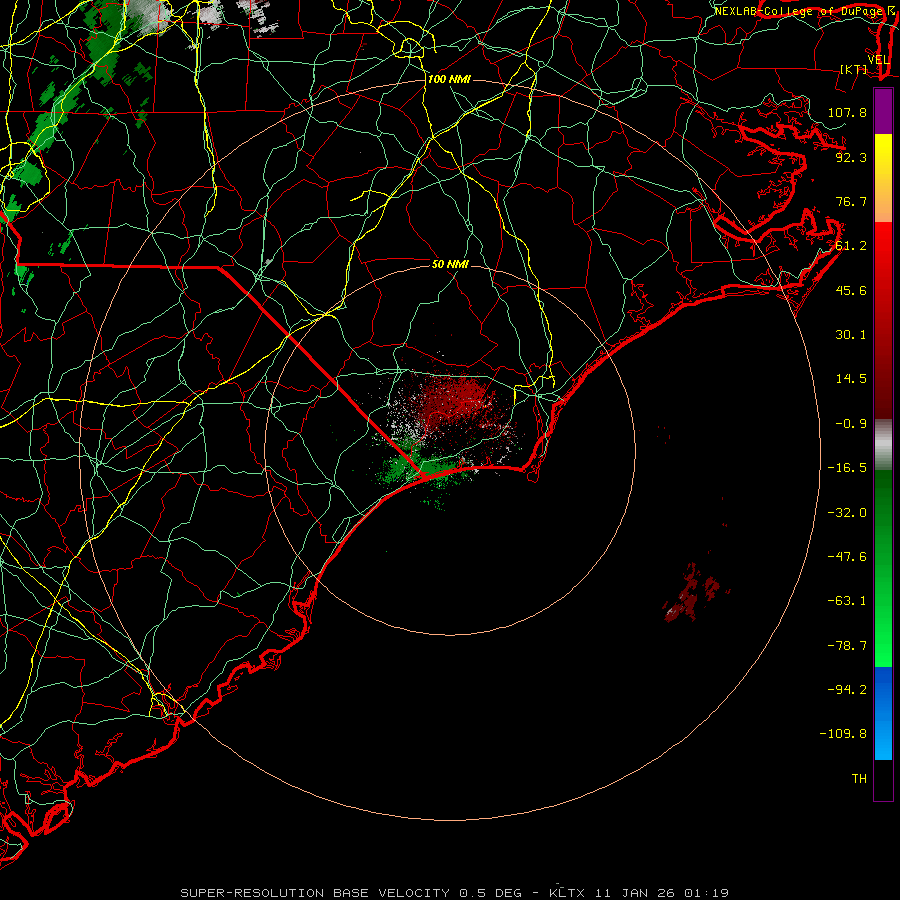The height and width of the screenshot is (900, 900).
Task: Select the purple segment of the color bar
Action: tap(883, 111)
